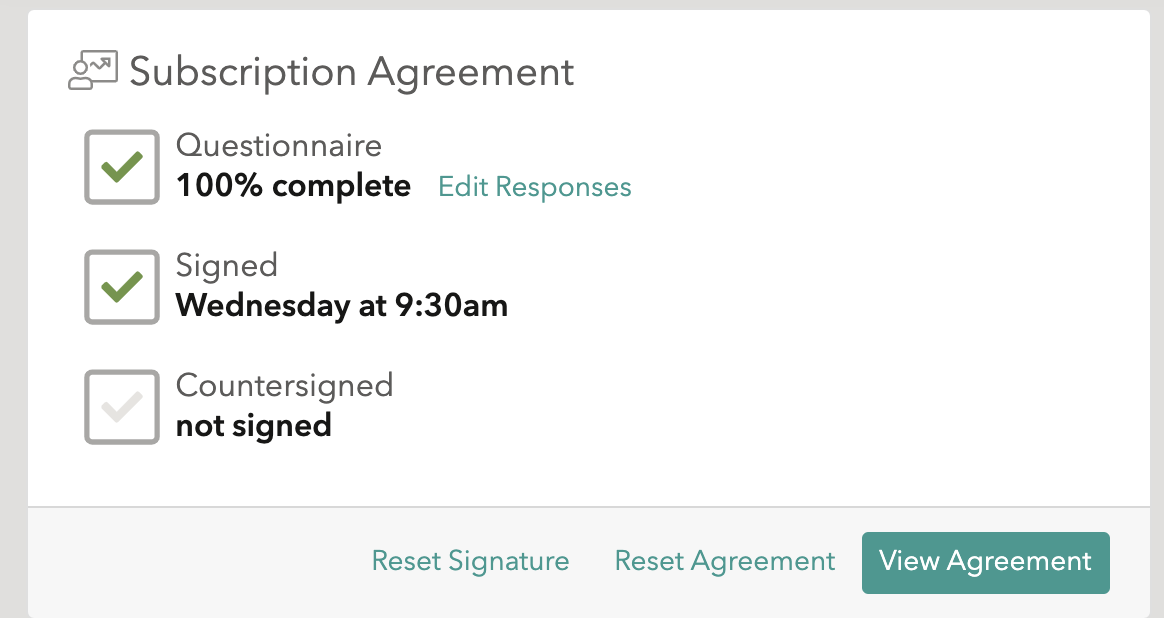Image resolution: width=1164 pixels, height=618 pixels.
Task: Click the Subscription Agreement presentation icon
Action: click(93, 71)
